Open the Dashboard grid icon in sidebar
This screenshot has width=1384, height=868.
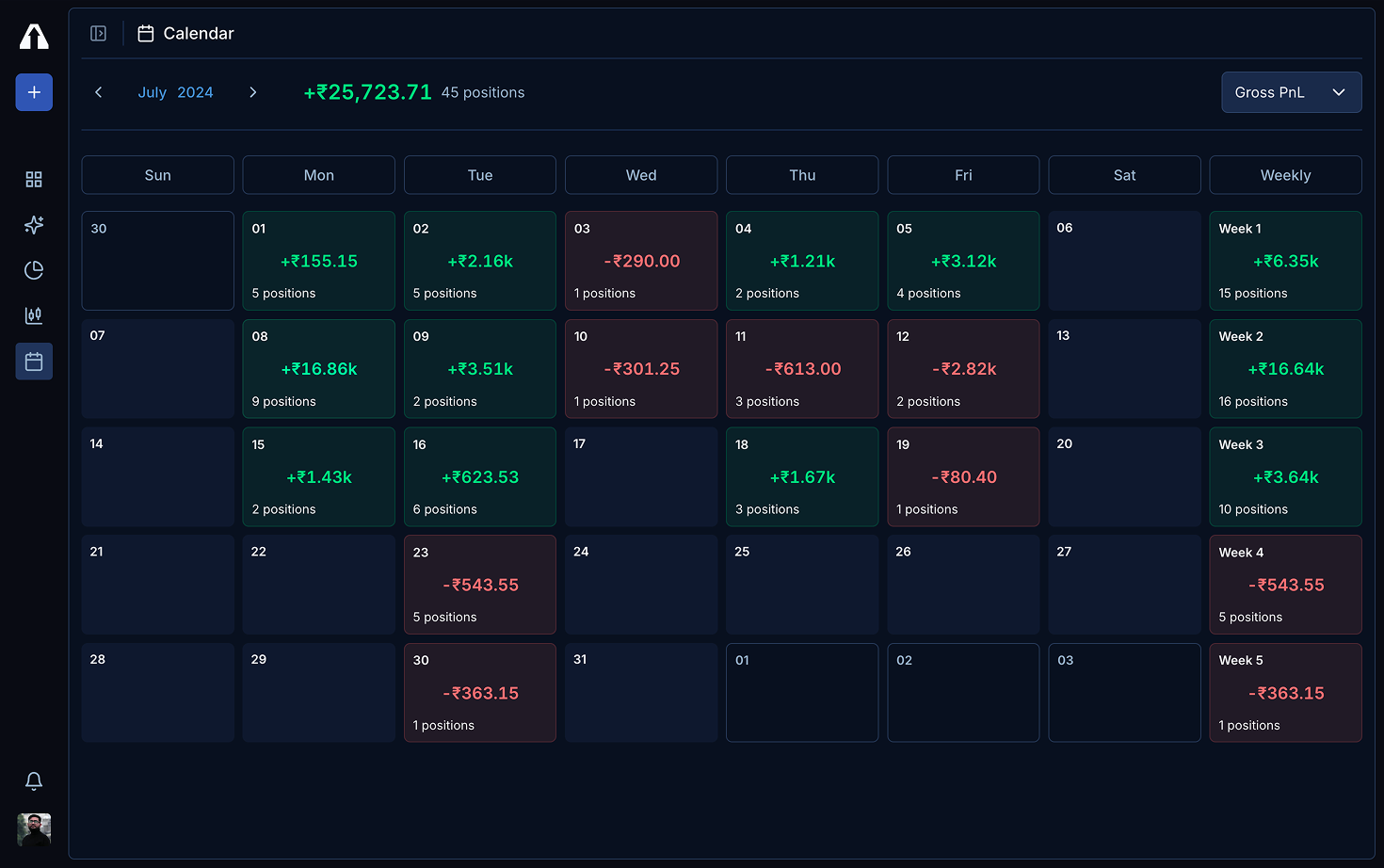34,179
